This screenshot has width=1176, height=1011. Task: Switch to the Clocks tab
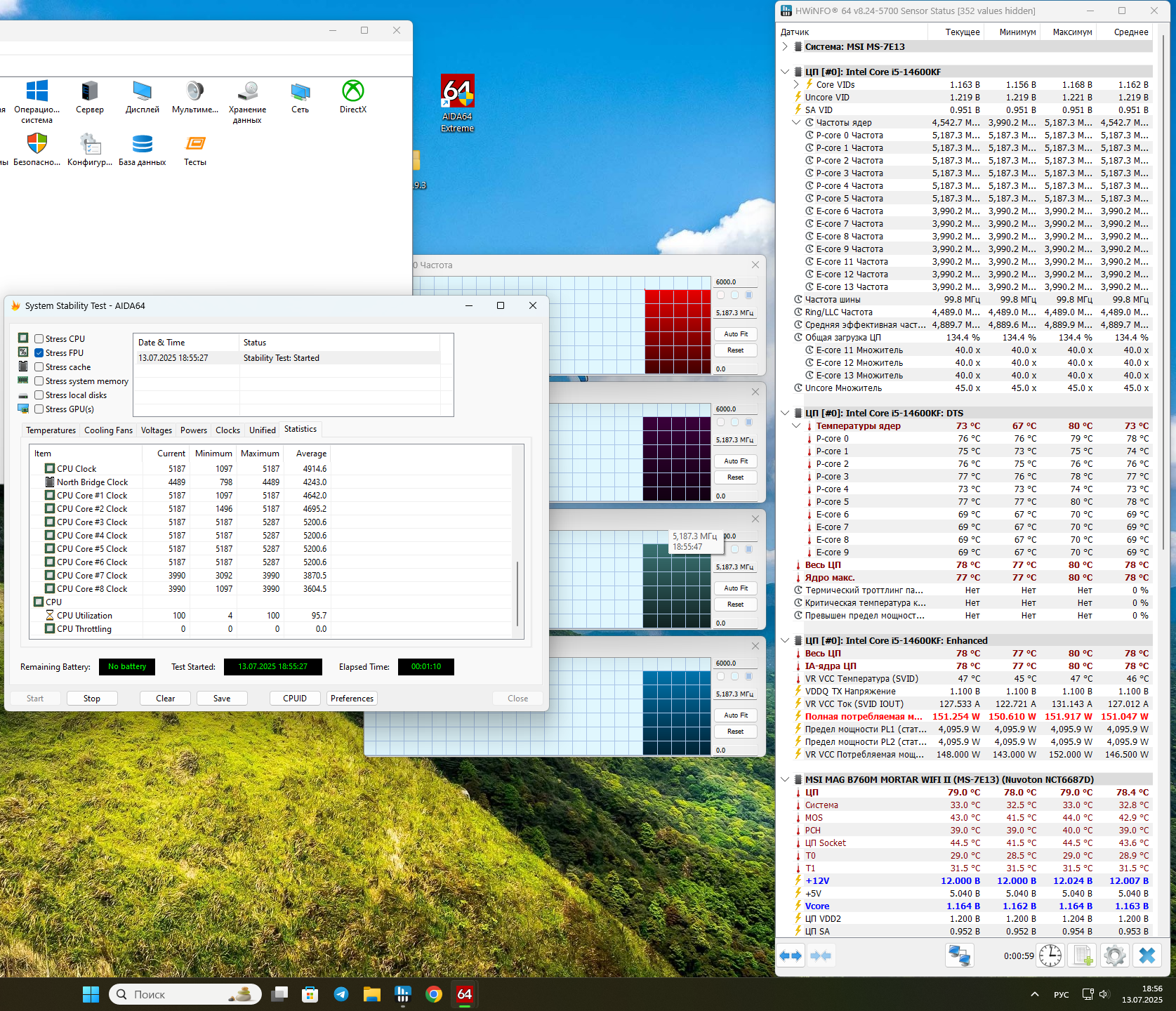(x=227, y=430)
